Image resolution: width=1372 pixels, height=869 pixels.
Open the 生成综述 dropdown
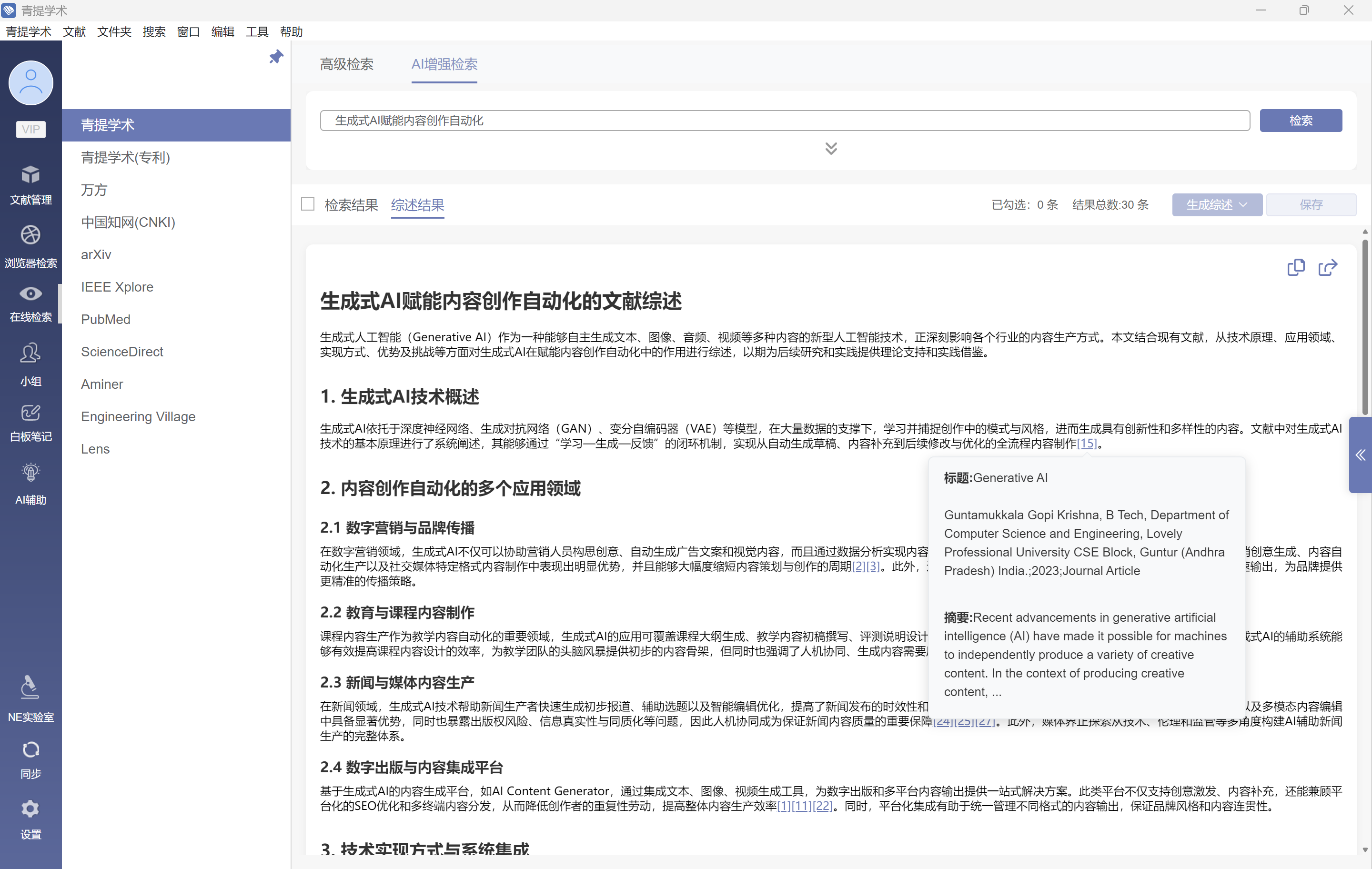pos(1216,204)
